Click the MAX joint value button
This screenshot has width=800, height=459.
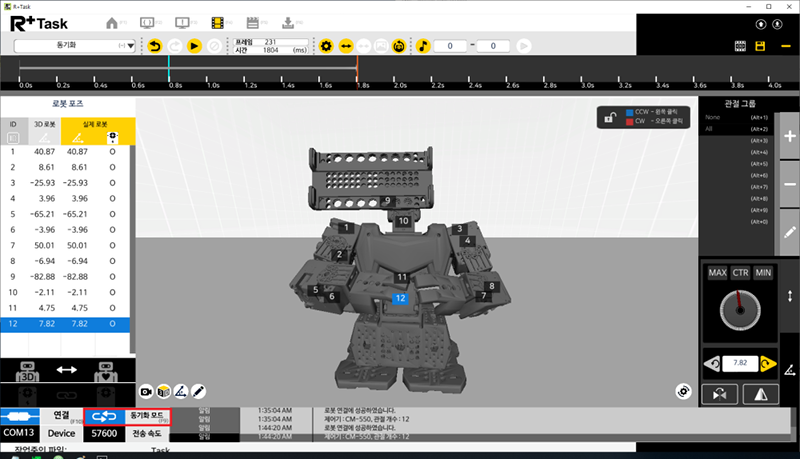click(716, 272)
